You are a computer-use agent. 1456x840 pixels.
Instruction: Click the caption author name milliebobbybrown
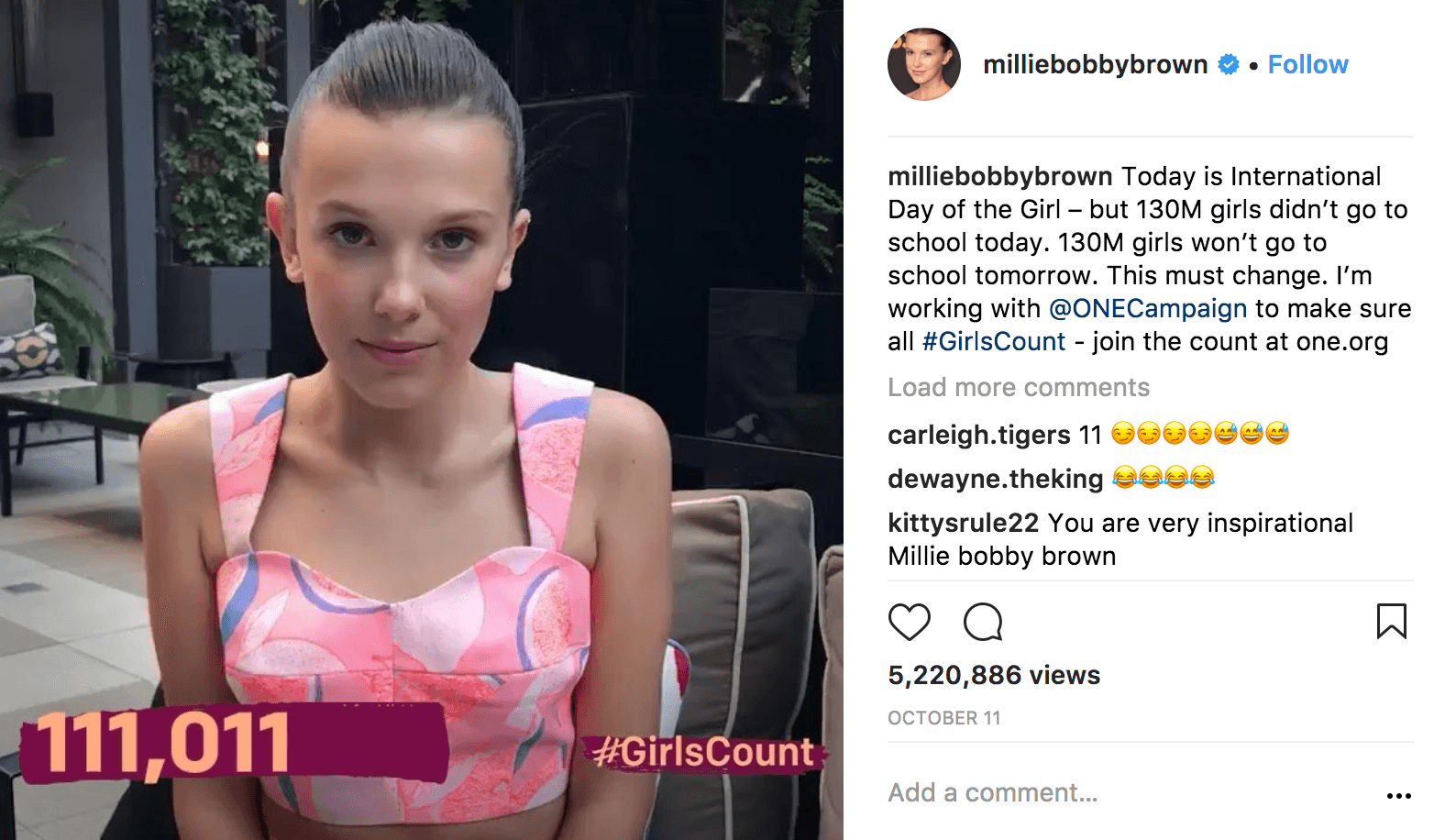pos(1000,176)
